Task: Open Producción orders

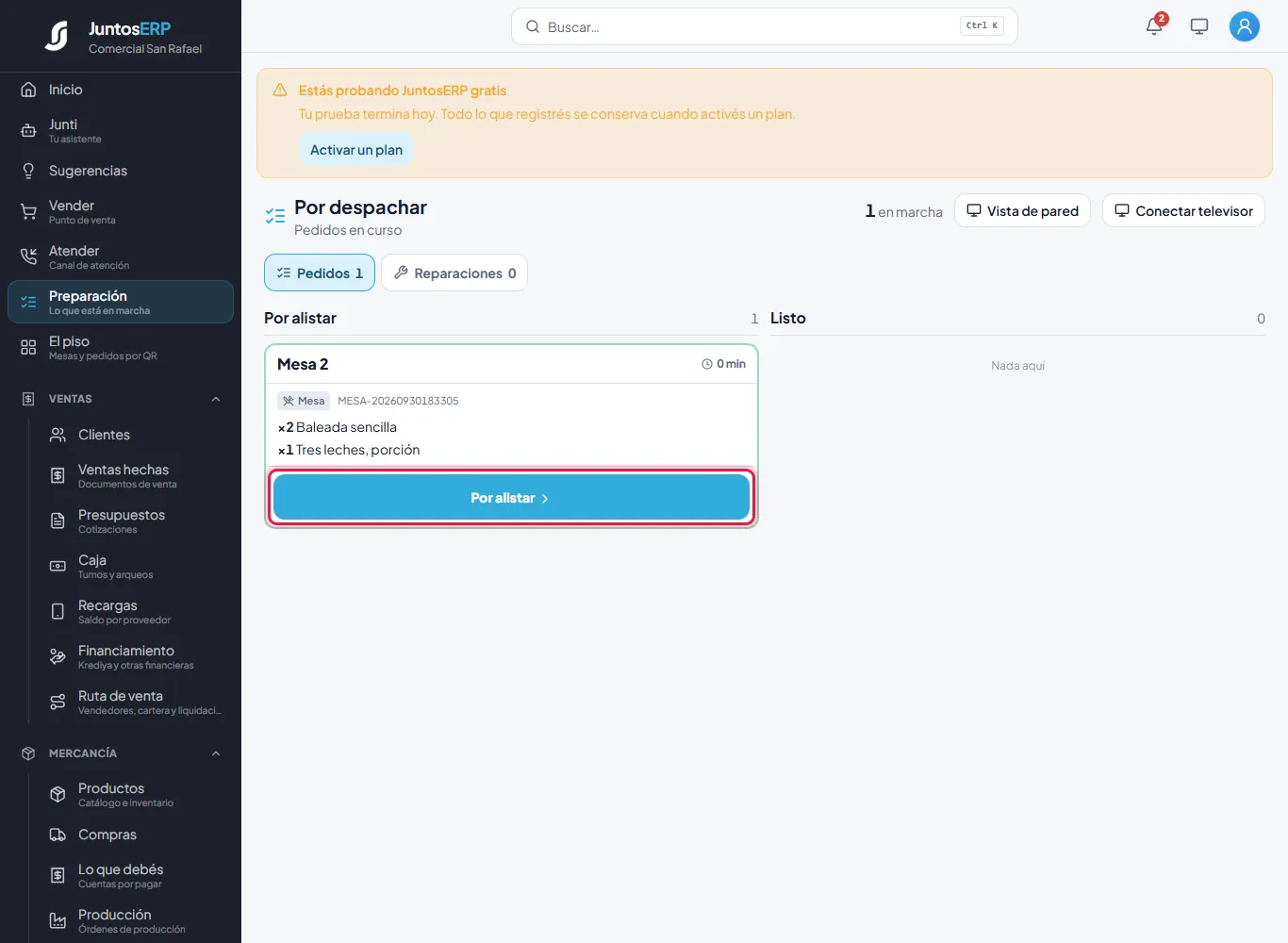Action: 135,921
